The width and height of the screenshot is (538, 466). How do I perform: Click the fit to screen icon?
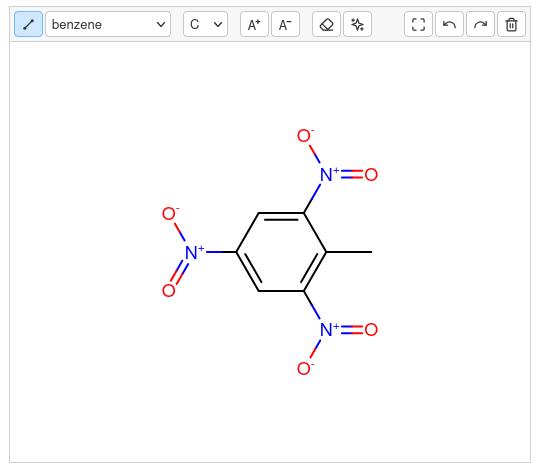(x=418, y=24)
